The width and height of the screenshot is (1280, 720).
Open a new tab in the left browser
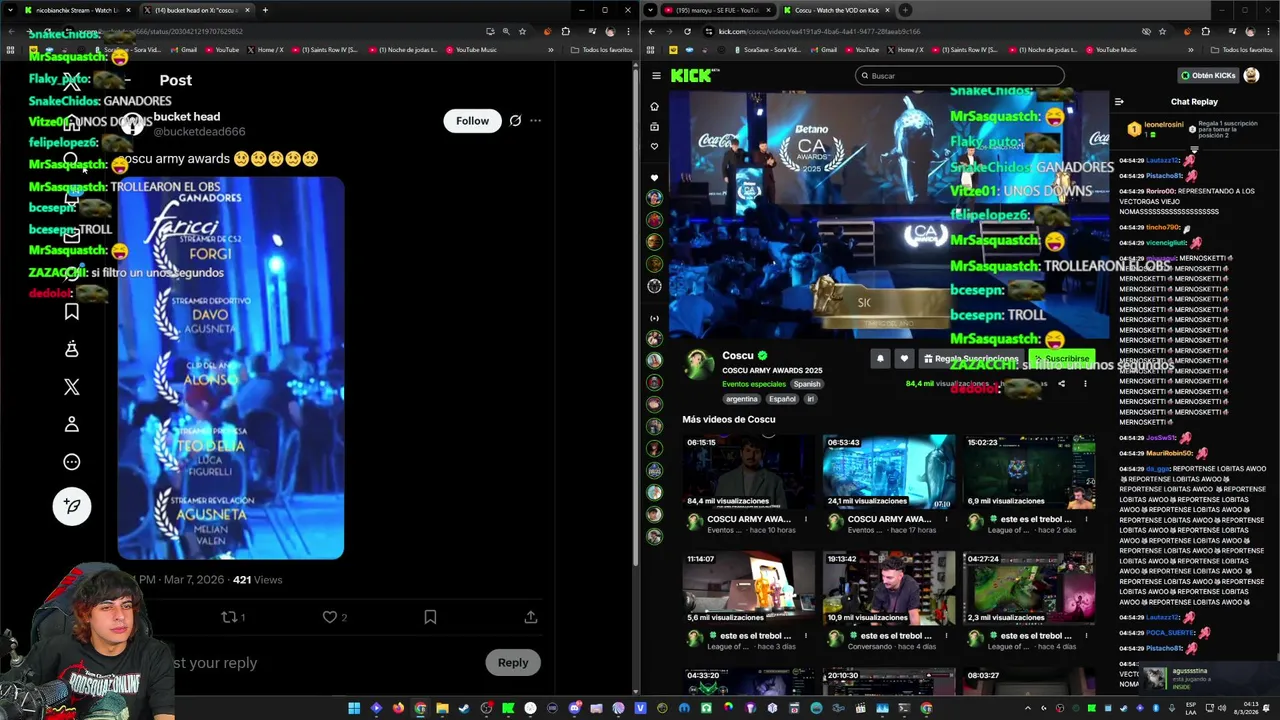tap(265, 10)
